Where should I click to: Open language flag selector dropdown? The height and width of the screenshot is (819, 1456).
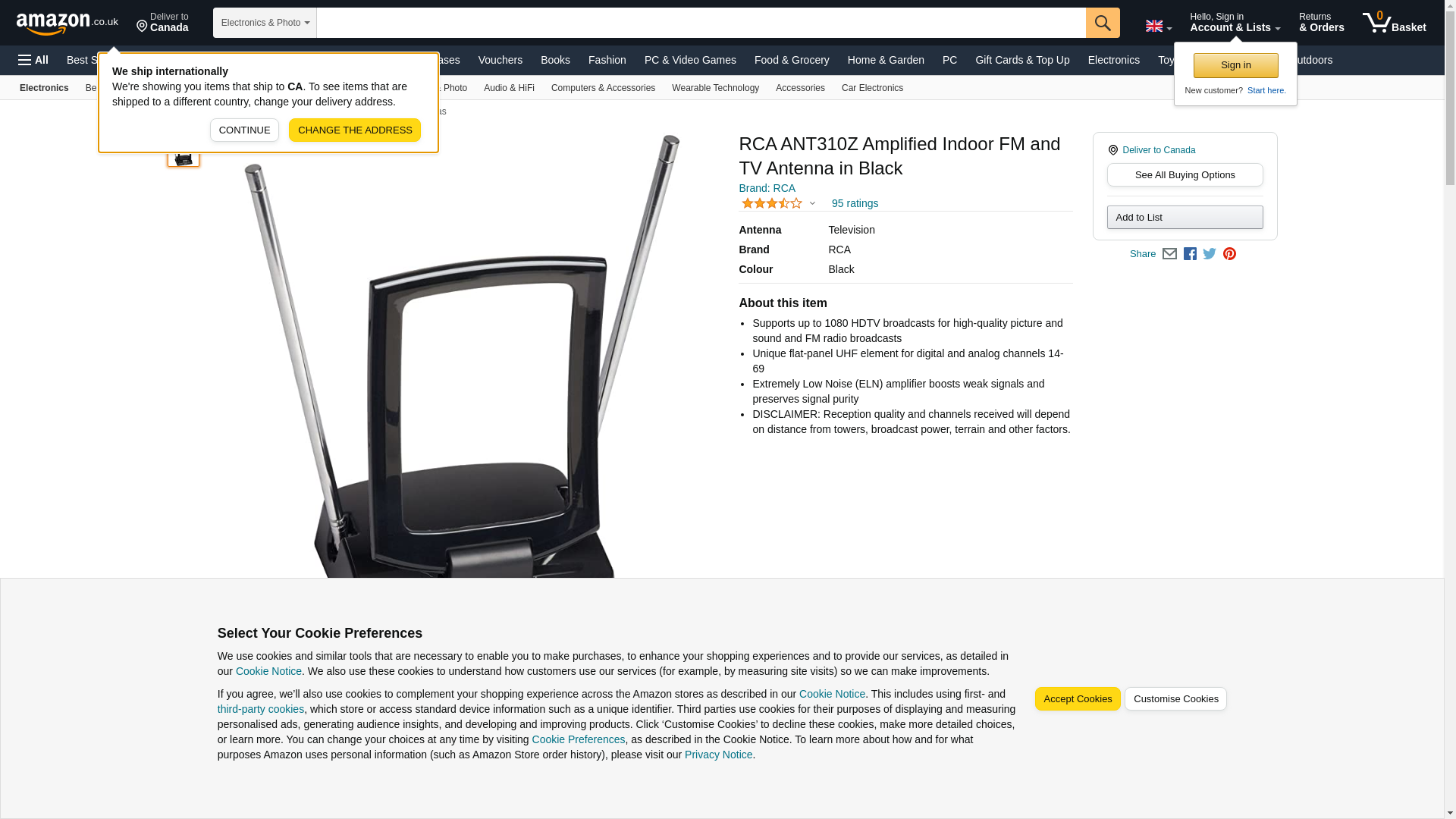coord(1158,26)
